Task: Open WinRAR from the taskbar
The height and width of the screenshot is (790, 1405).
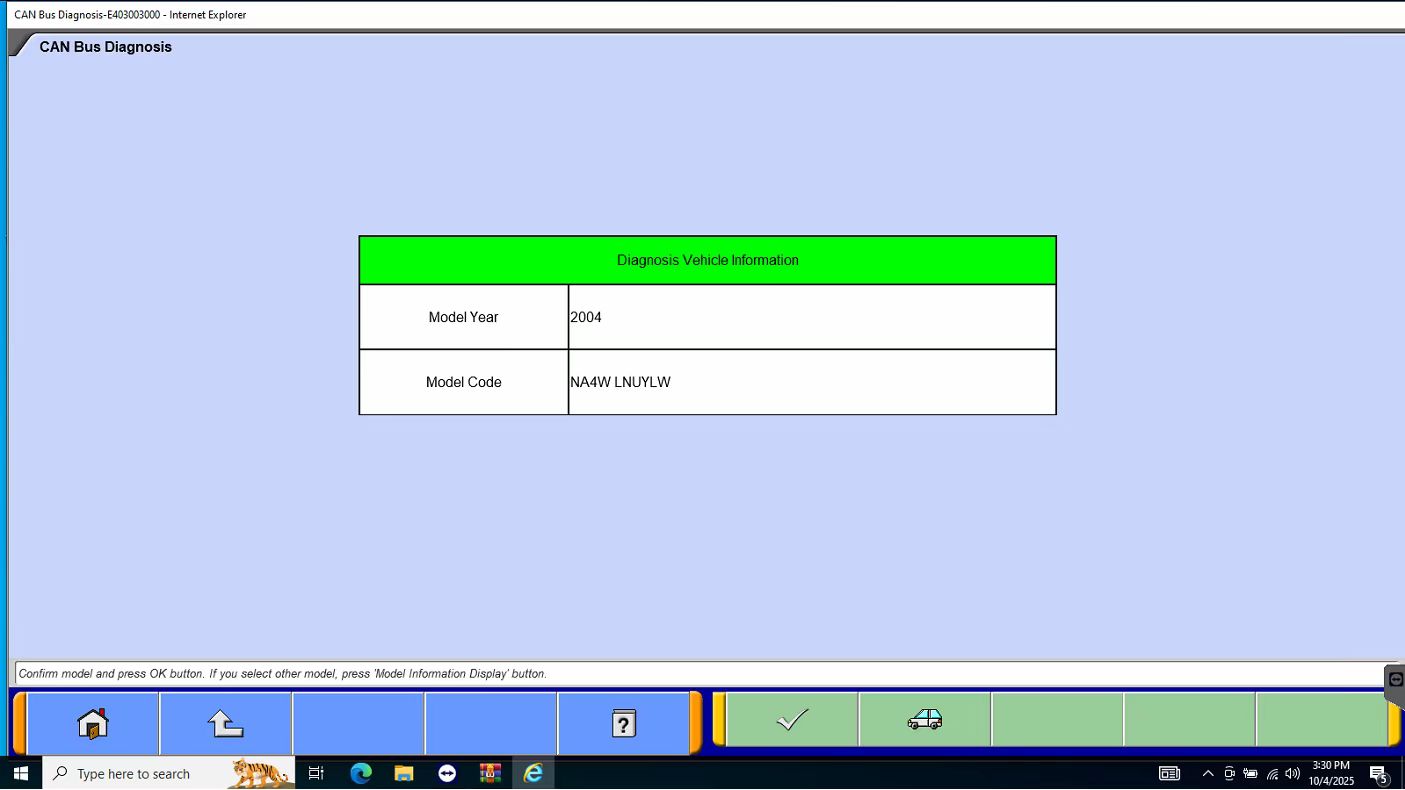Action: click(x=490, y=773)
